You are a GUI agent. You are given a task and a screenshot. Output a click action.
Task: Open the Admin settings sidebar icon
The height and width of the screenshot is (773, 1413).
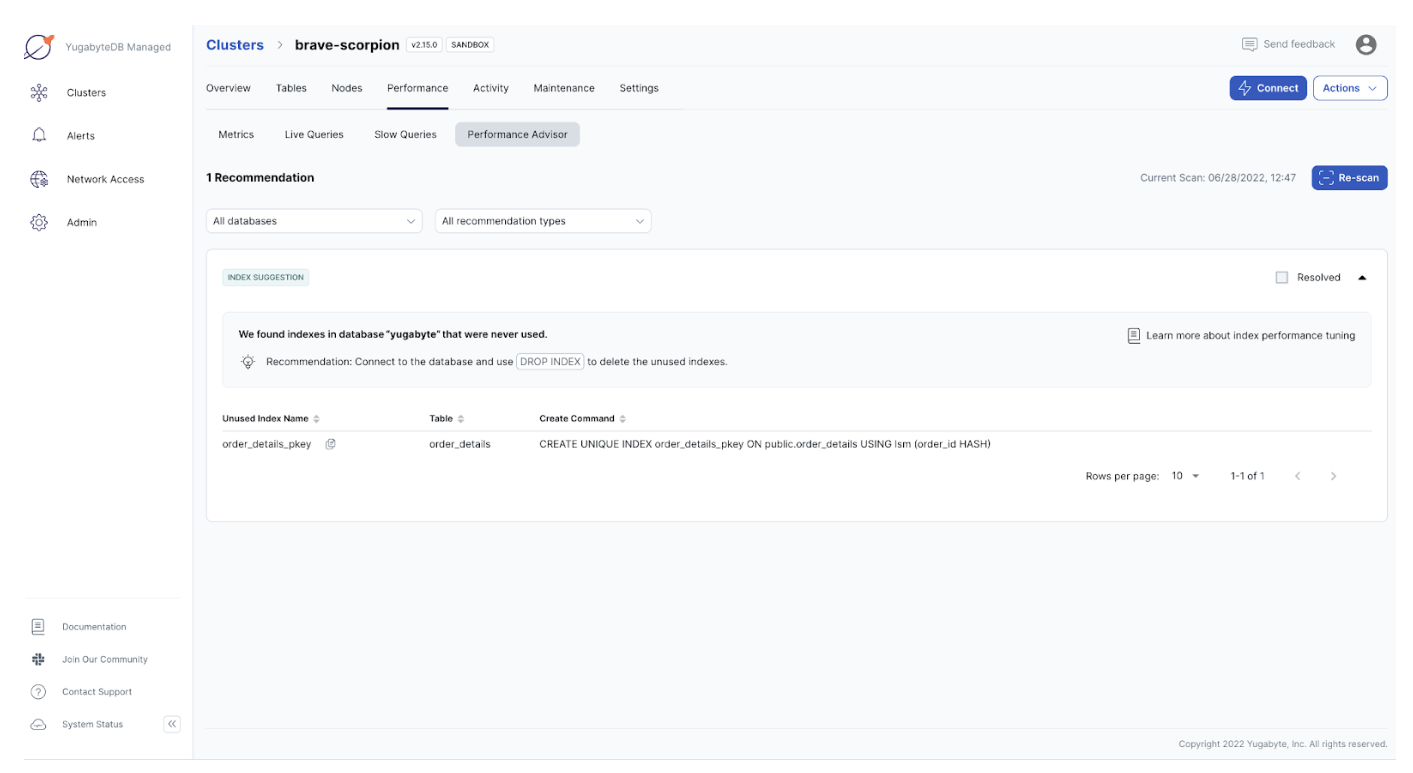coord(39,222)
